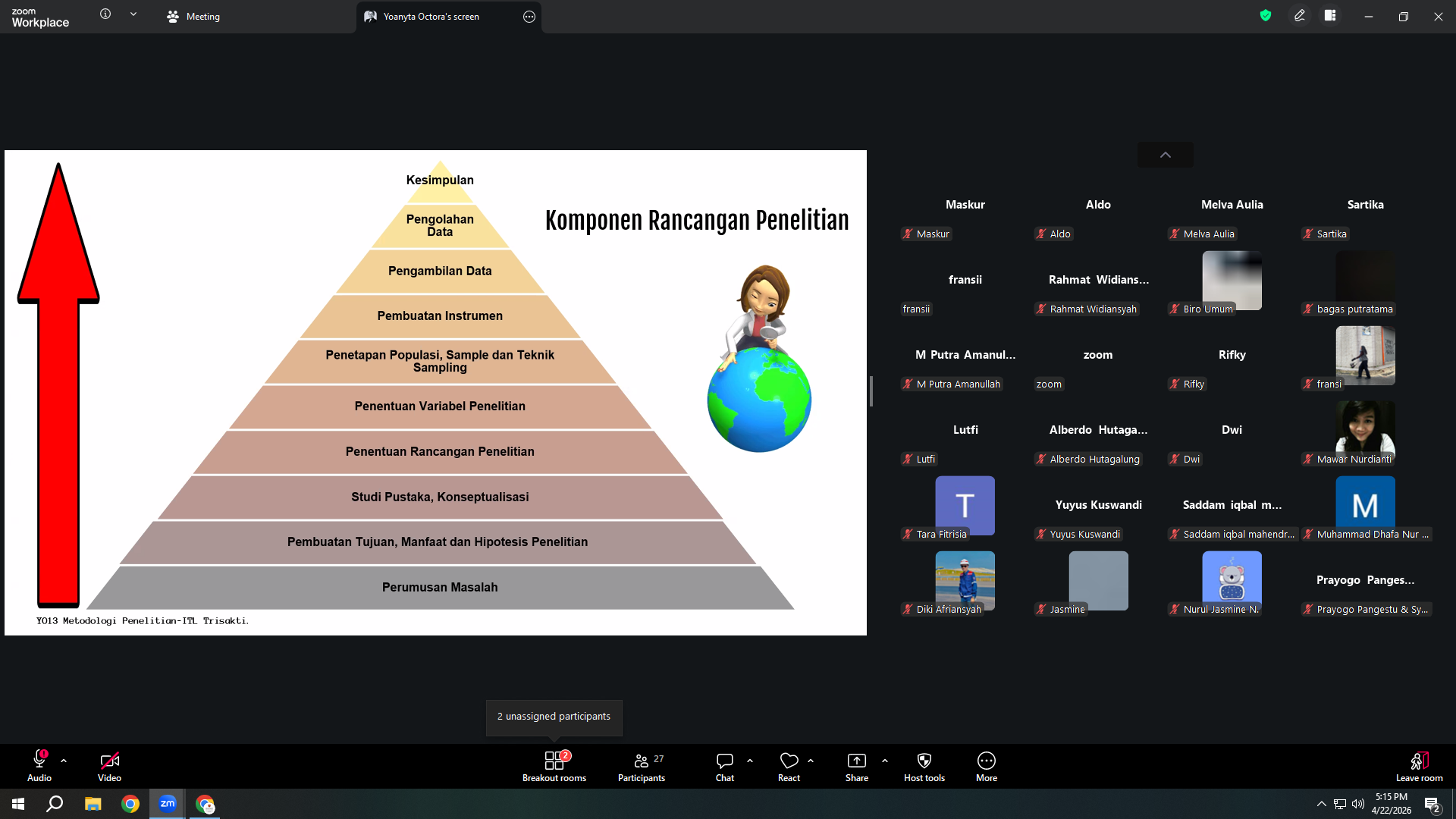
Task: Click "Perumusan Masalah" on the shared slide
Action: click(x=440, y=588)
